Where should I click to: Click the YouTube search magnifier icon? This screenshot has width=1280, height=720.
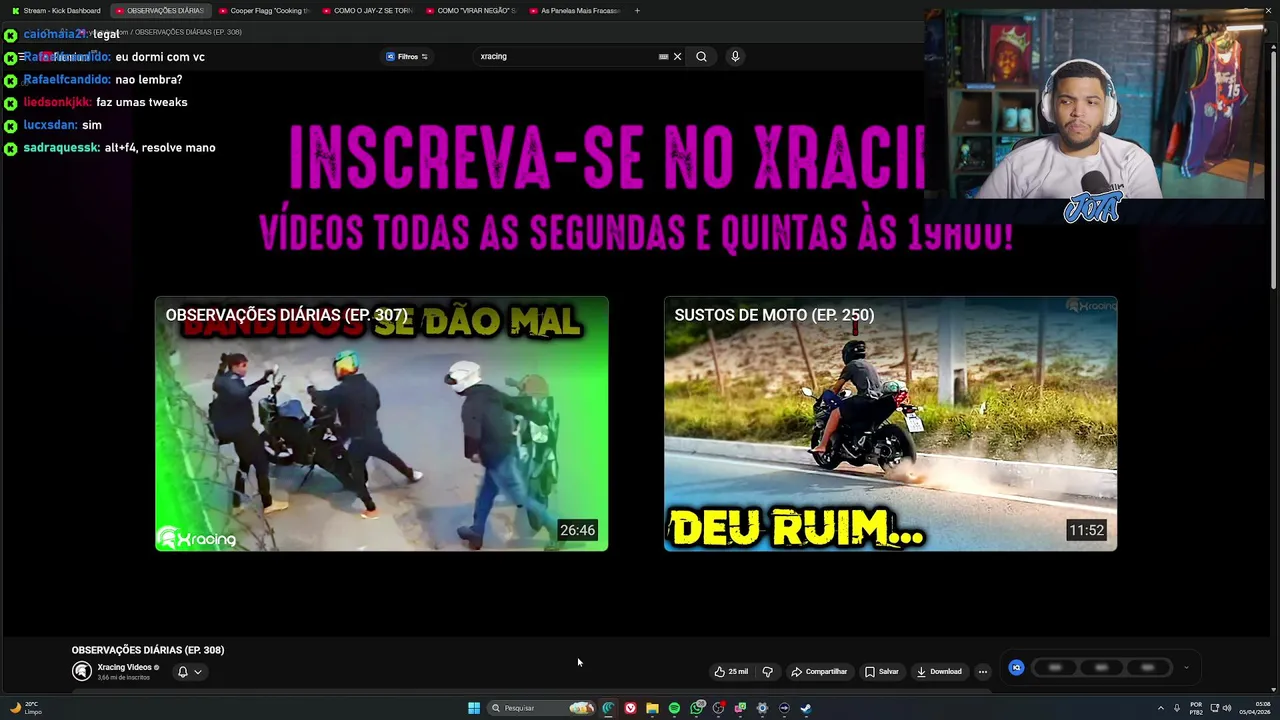pos(701,56)
